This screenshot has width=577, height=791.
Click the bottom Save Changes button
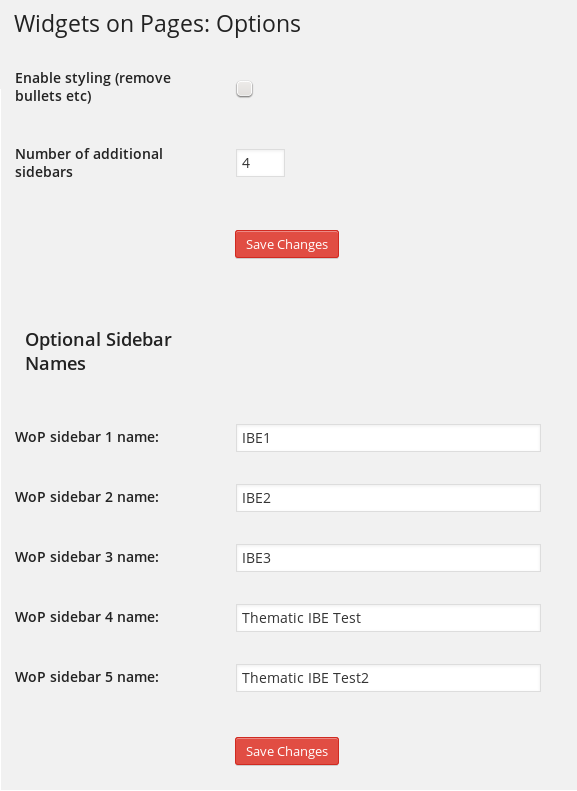pyautogui.click(x=287, y=751)
